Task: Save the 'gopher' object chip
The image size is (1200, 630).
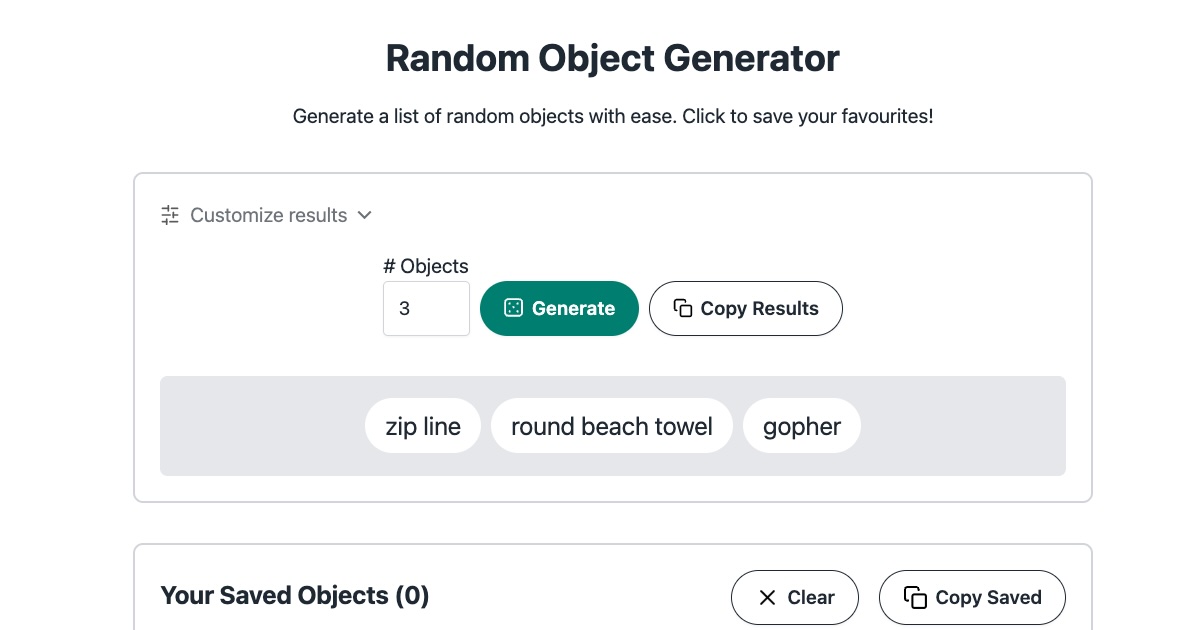Action: [802, 427]
